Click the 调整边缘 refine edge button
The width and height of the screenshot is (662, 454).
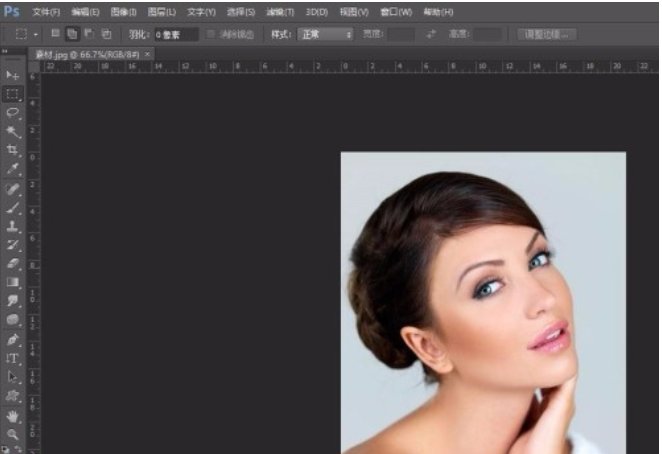coord(547,34)
